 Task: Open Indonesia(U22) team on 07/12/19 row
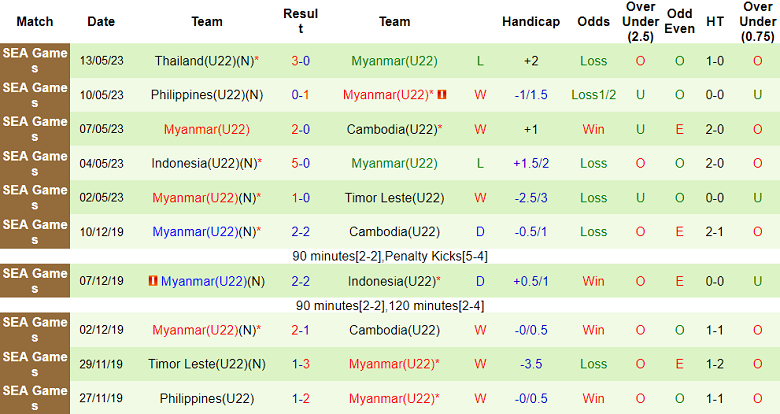click(391, 282)
